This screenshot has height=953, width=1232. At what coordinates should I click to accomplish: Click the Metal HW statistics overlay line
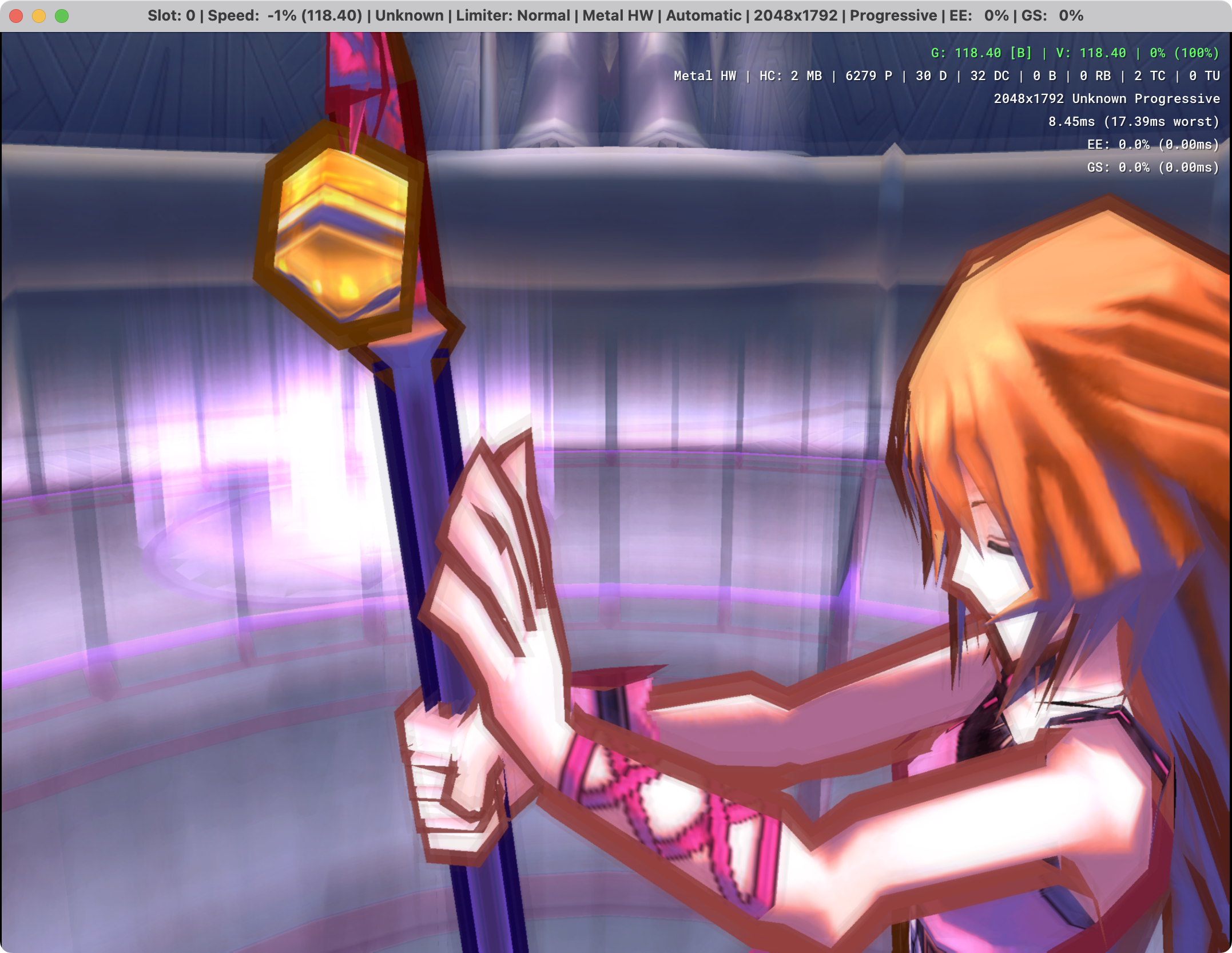(x=946, y=76)
